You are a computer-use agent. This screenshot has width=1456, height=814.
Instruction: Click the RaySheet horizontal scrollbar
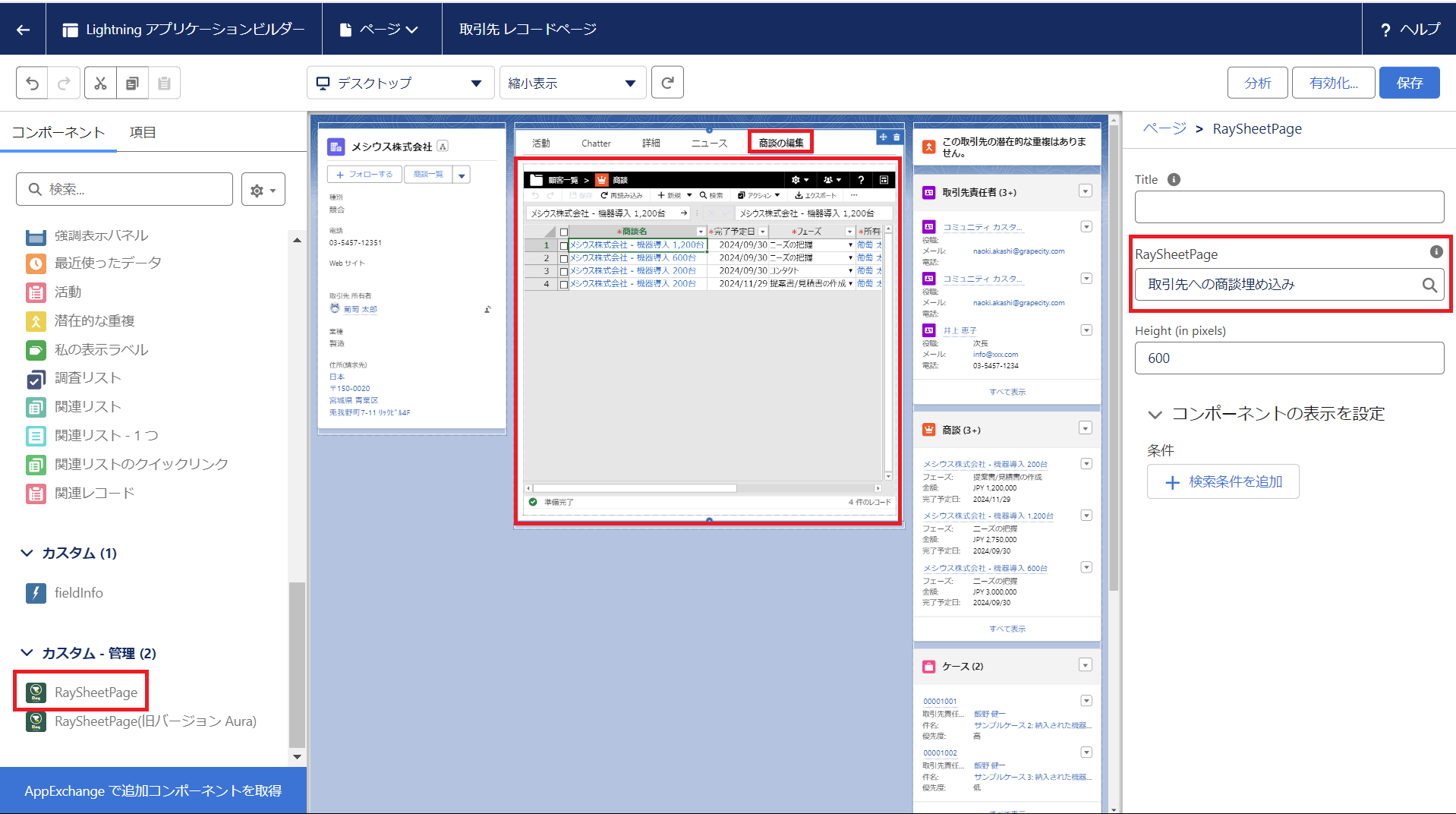pyautogui.click(x=635, y=488)
